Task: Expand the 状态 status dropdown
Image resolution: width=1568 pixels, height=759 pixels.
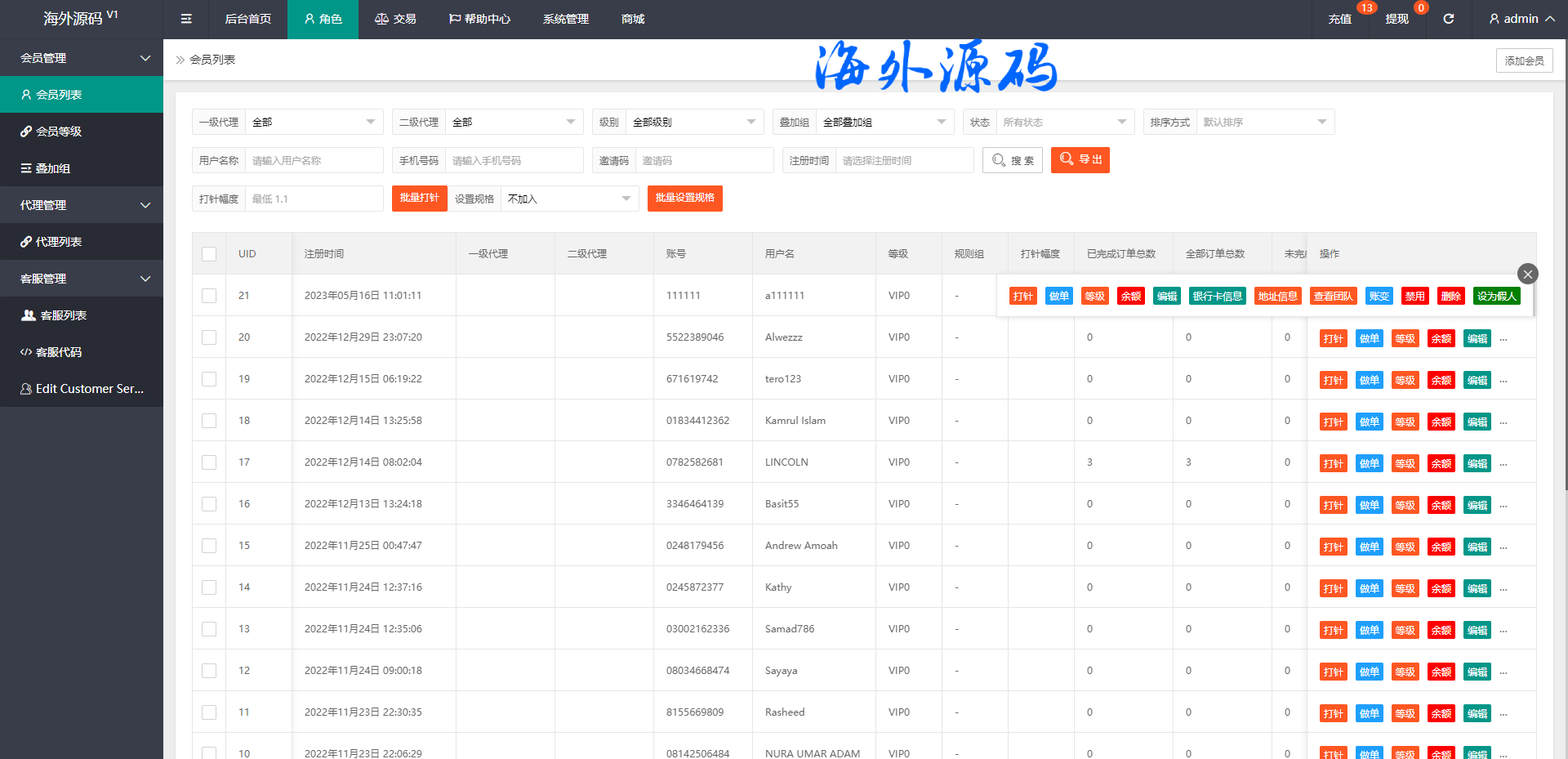Action: [x=1064, y=122]
